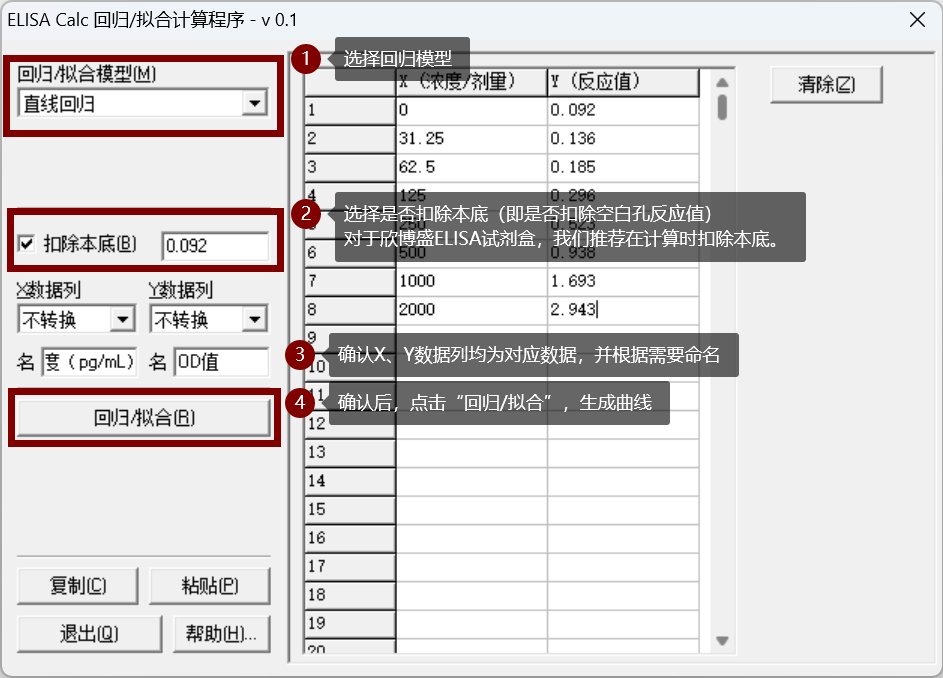This screenshot has width=943, height=678.
Task: Click the 复制(C) copy button
Action: click(x=77, y=586)
